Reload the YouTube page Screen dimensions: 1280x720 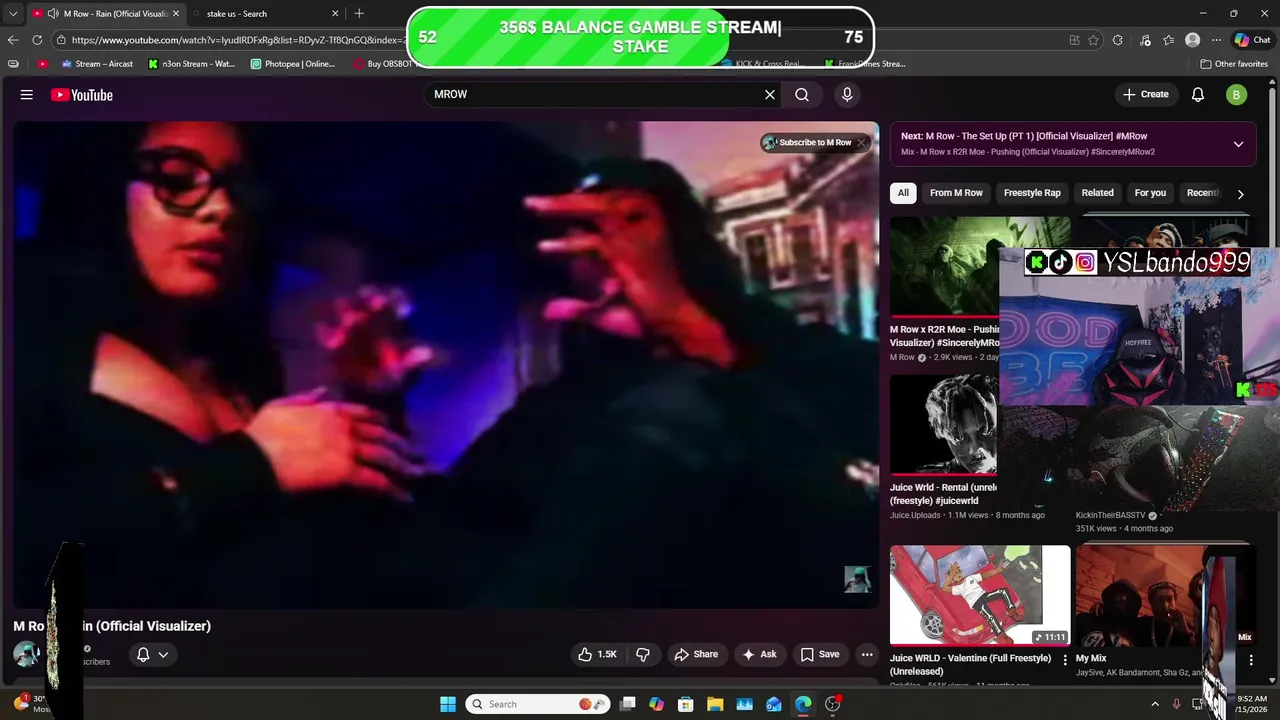pyautogui.click(x=37, y=40)
